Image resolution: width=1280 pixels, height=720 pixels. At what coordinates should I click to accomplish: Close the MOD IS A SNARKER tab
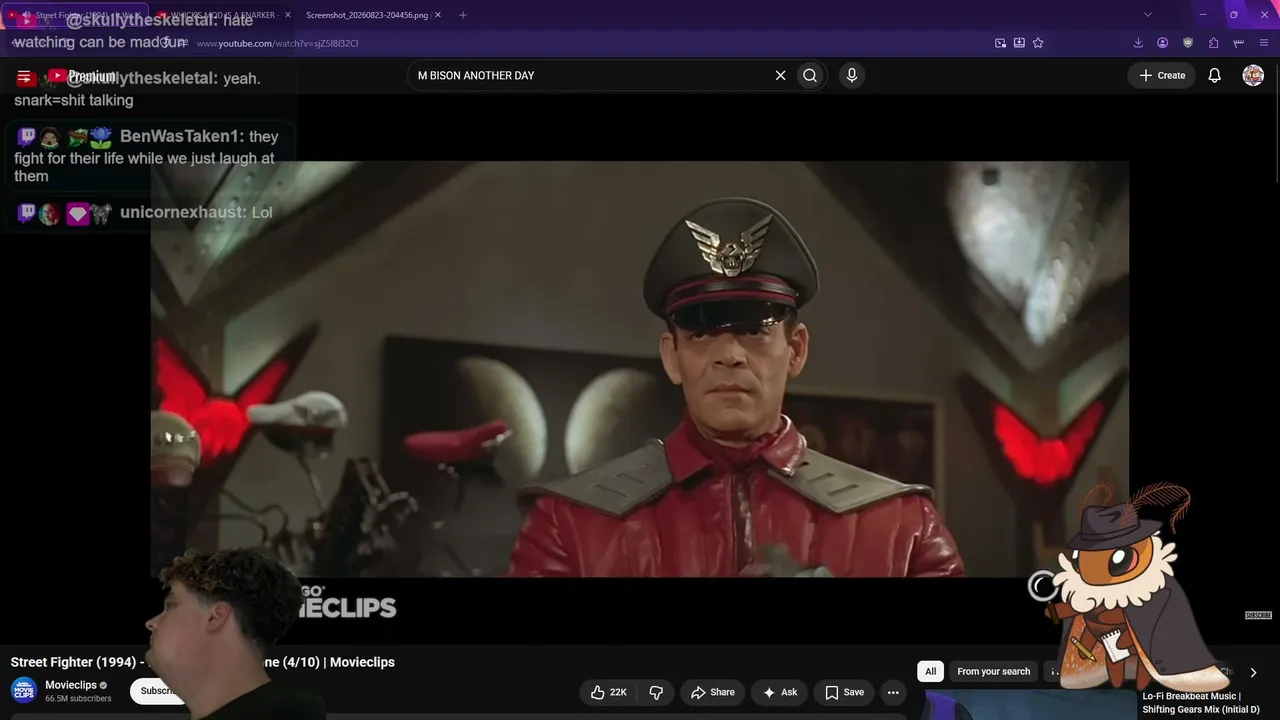coord(288,15)
